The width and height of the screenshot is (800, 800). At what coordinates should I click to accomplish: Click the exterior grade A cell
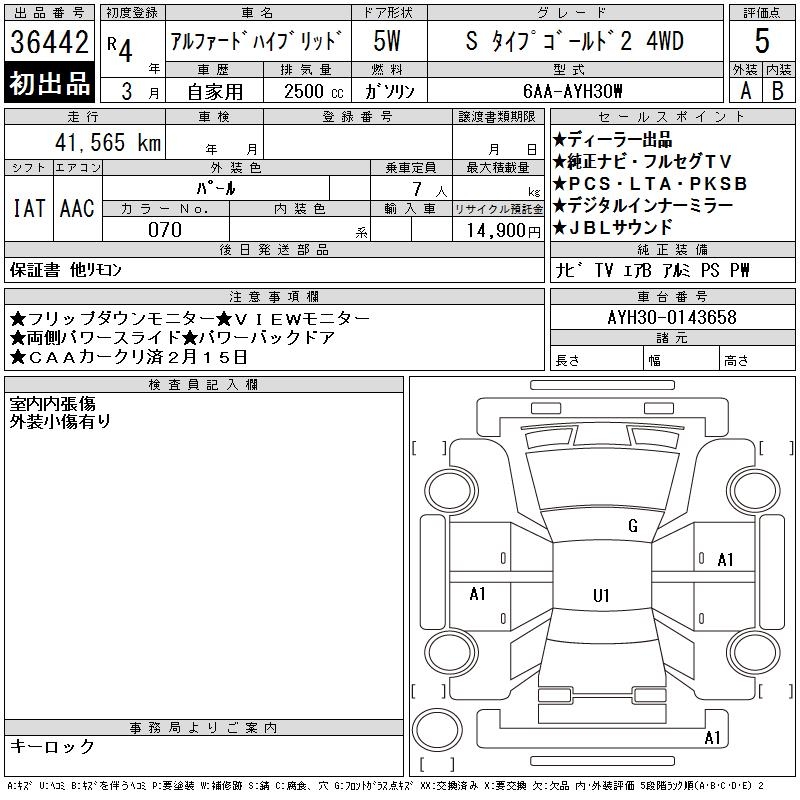pos(745,90)
